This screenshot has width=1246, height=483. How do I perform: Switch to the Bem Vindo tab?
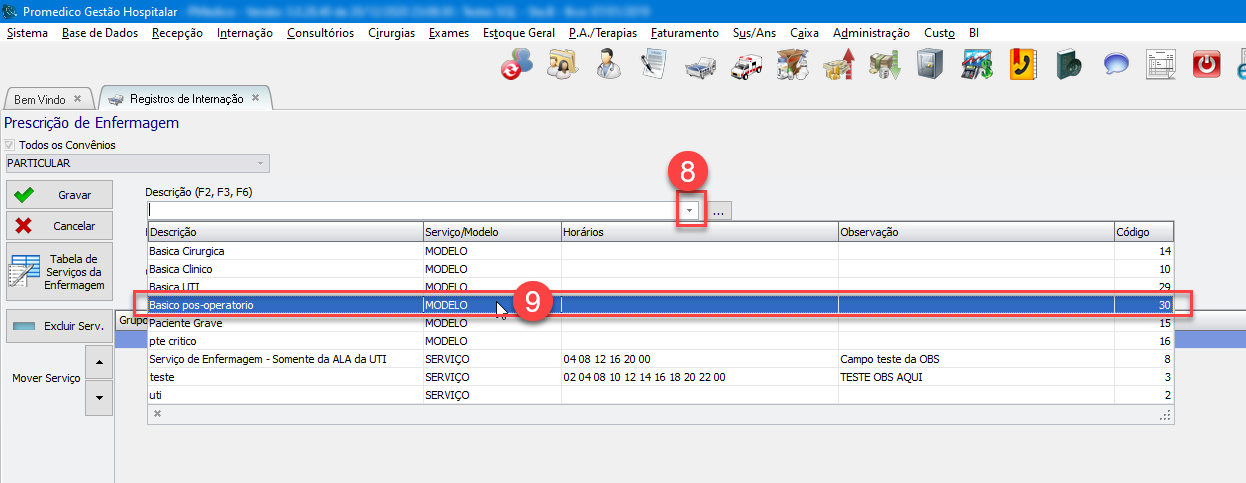point(40,99)
